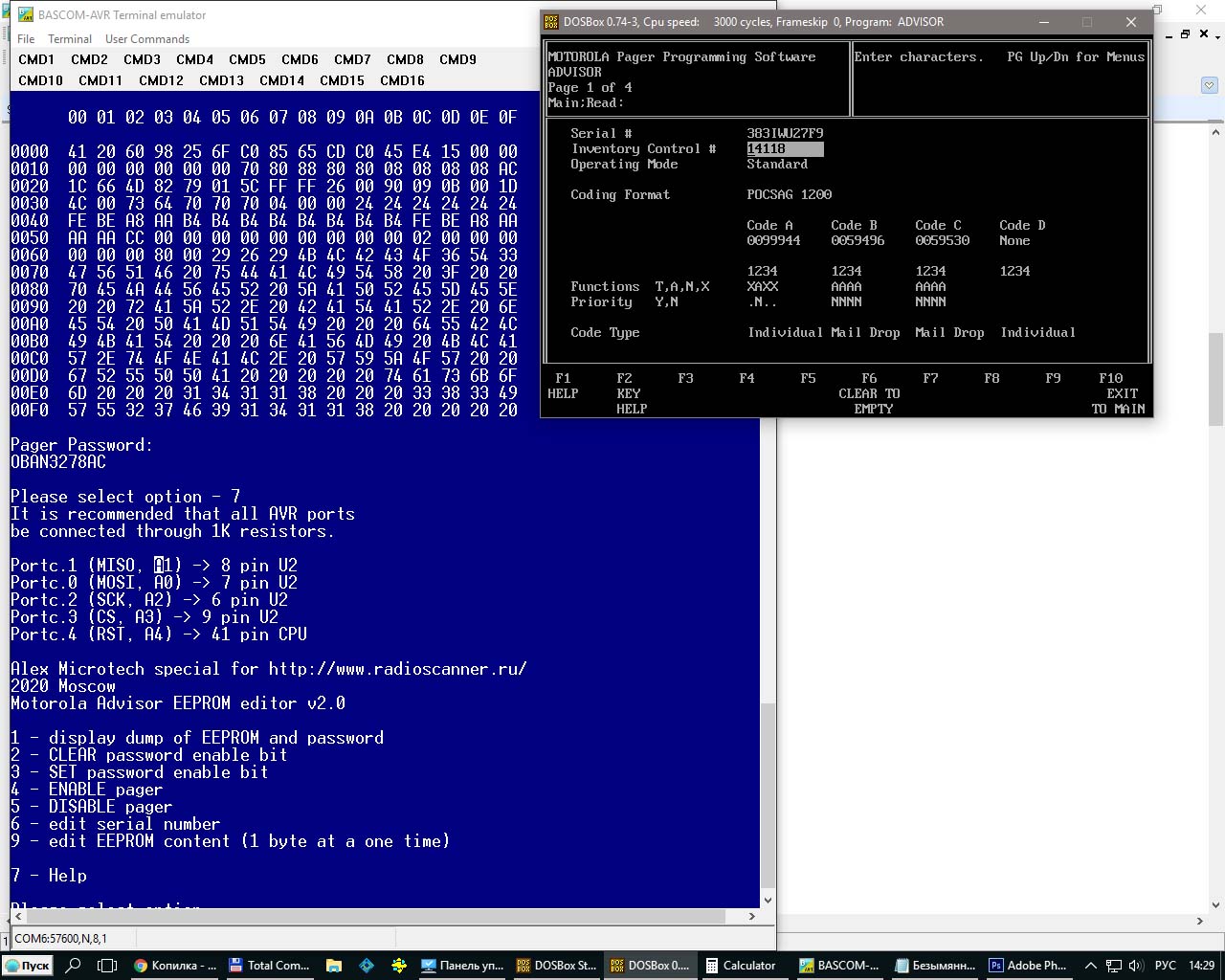Screen dimensions: 1225x980
Task: Switch to Безымянный notepad taskbar item
Action: [936, 966]
